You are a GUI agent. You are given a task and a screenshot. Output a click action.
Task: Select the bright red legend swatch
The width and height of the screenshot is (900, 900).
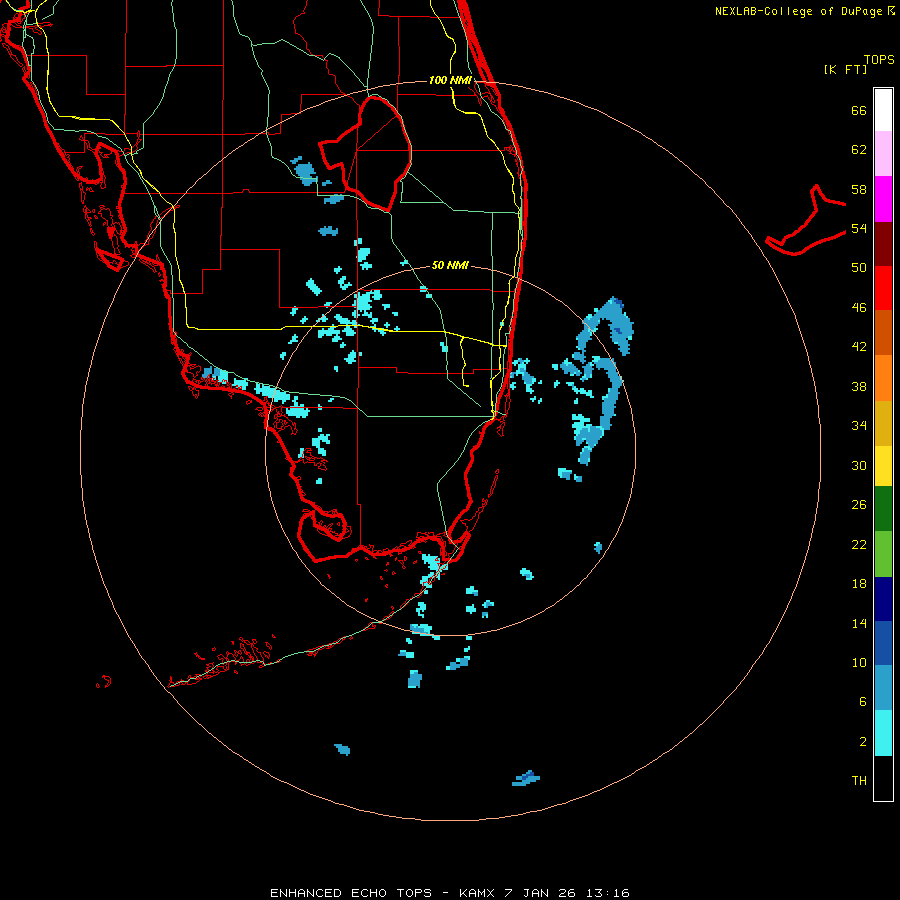pyautogui.click(x=883, y=288)
